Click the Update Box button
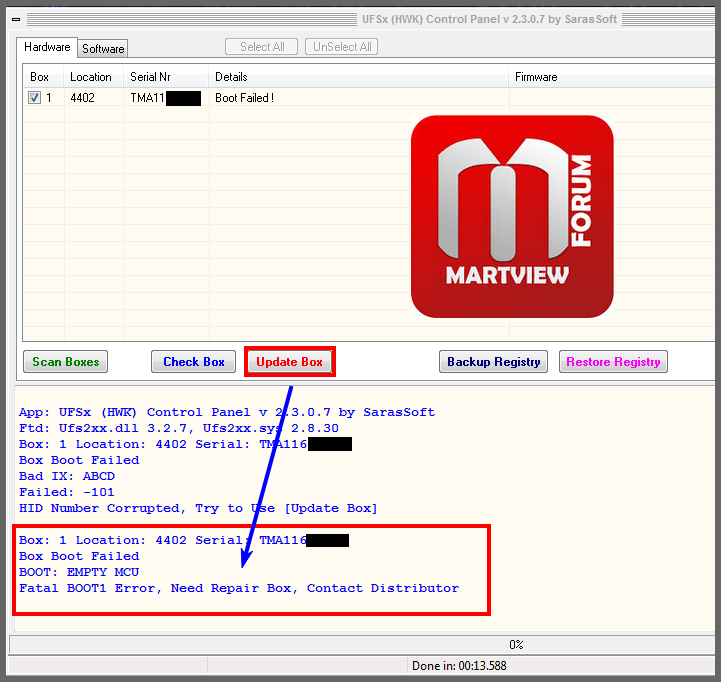The width and height of the screenshot is (721, 682). click(x=290, y=361)
